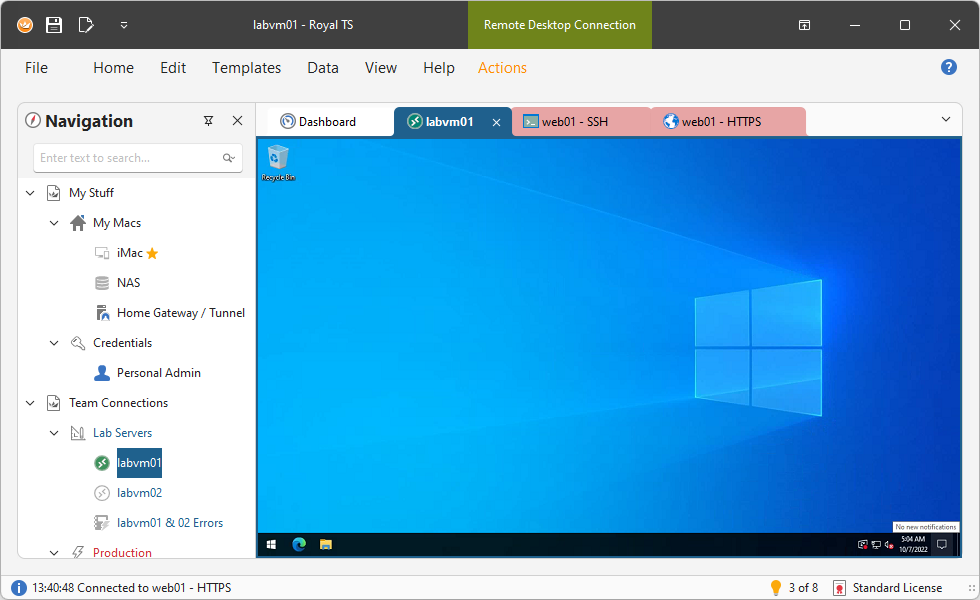Viewport: 980px width, 600px height.
Task: Collapse the My Stuff tree node
Action: point(30,193)
